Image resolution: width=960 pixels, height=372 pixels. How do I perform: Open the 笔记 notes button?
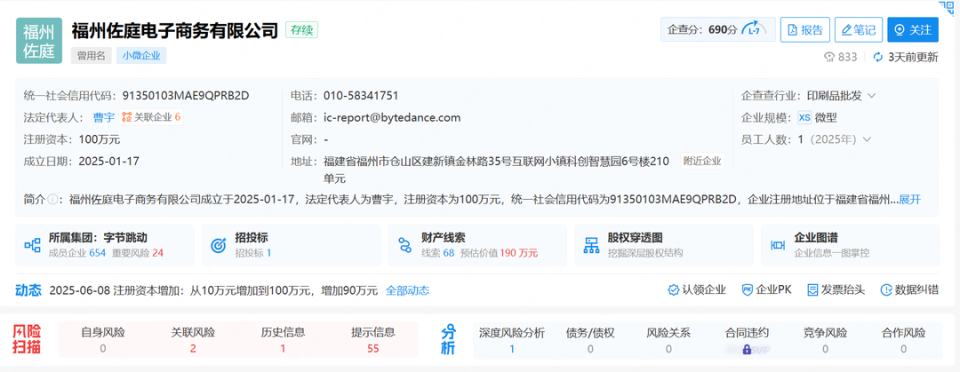pyautogui.click(x=858, y=29)
